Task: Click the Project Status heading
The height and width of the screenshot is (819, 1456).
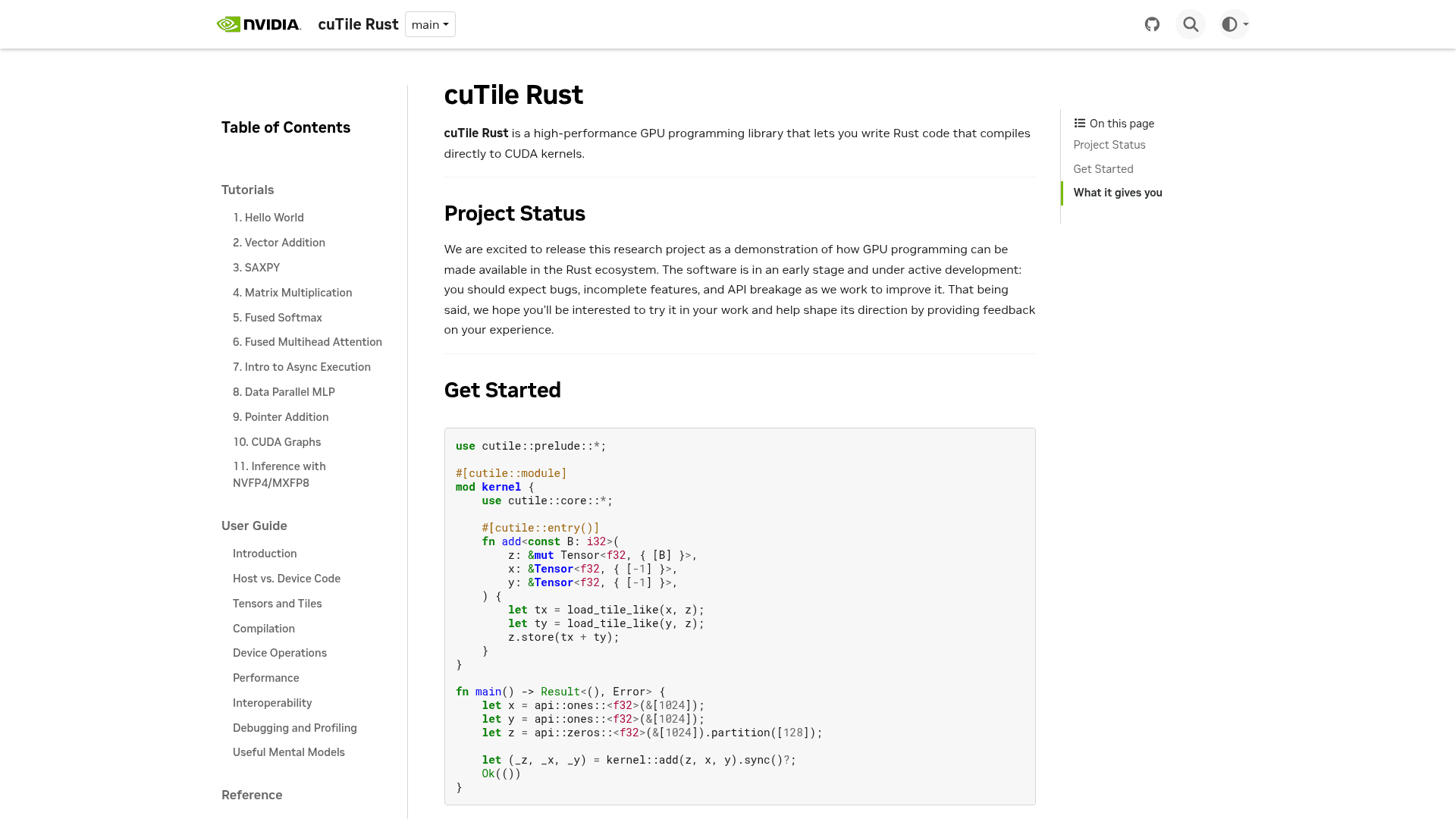Action: [515, 214]
